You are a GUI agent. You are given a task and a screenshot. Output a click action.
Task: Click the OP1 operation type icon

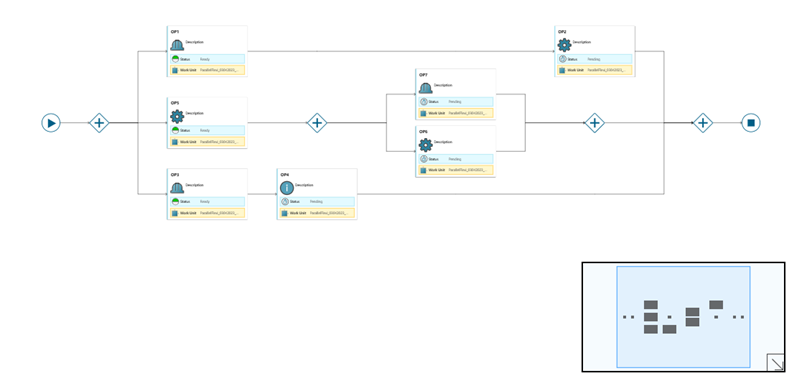[177, 45]
